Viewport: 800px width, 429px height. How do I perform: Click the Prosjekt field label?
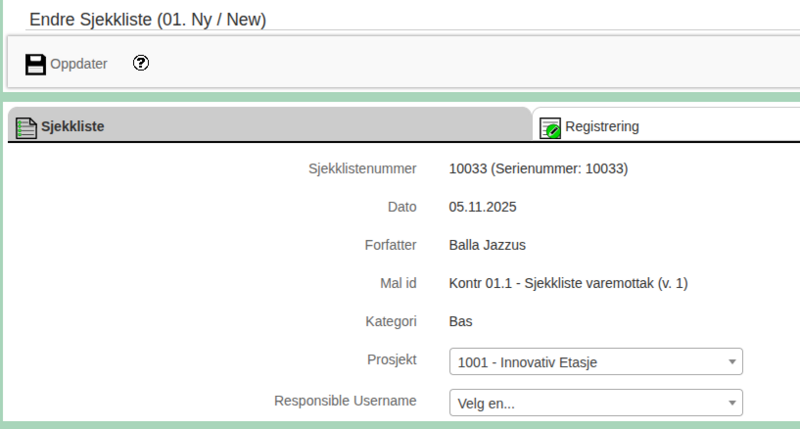tap(391, 360)
